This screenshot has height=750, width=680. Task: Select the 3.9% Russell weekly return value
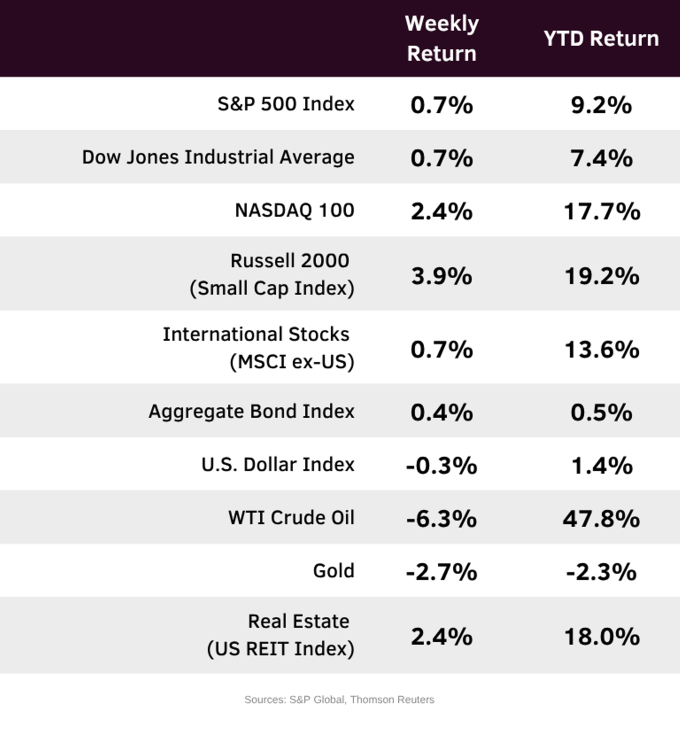pyautogui.click(x=441, y=276)
